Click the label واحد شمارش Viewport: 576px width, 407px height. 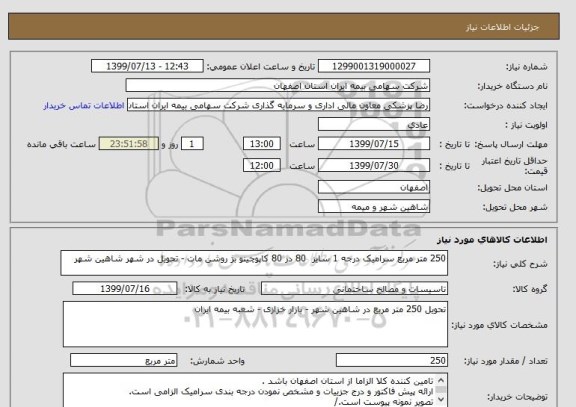pyautogui.click(x=217, y=361)
